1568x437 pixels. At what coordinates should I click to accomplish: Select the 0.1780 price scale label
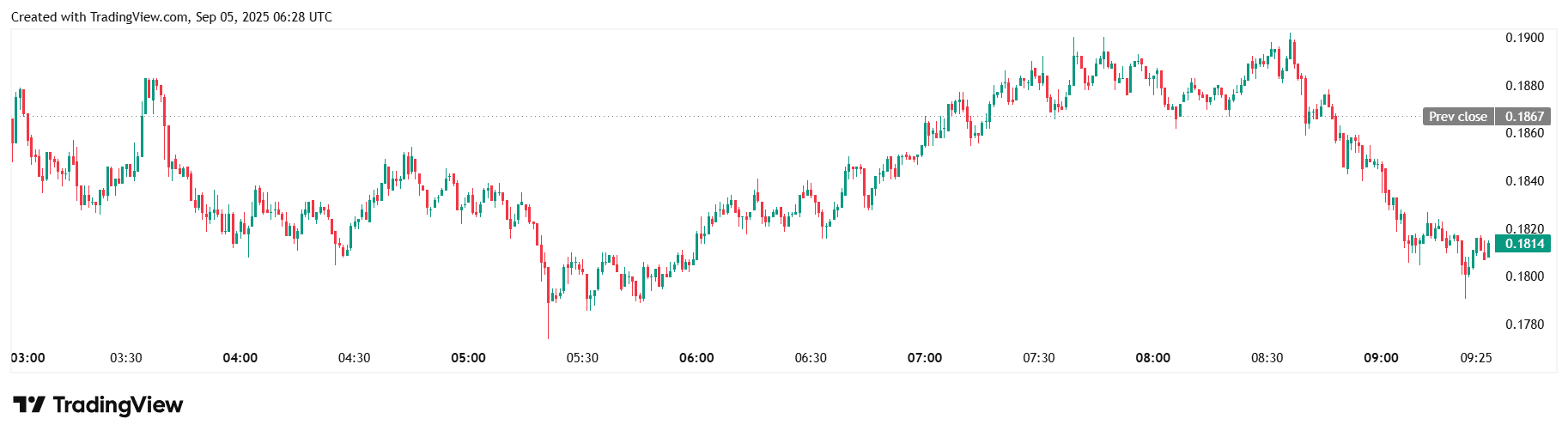click(1524, 325)
